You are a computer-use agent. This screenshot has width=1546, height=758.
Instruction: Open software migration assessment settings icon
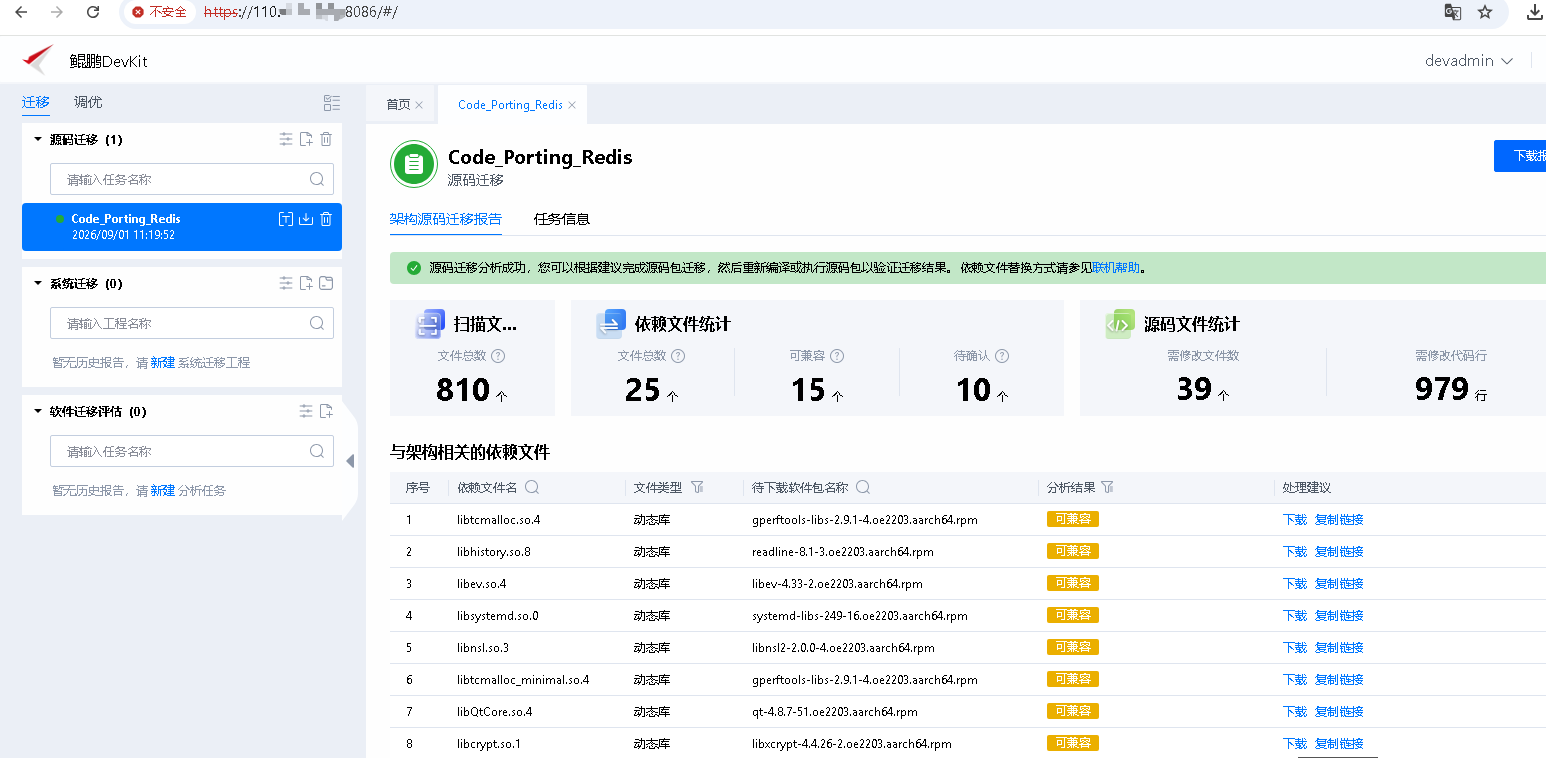click(x=306, y=411)
